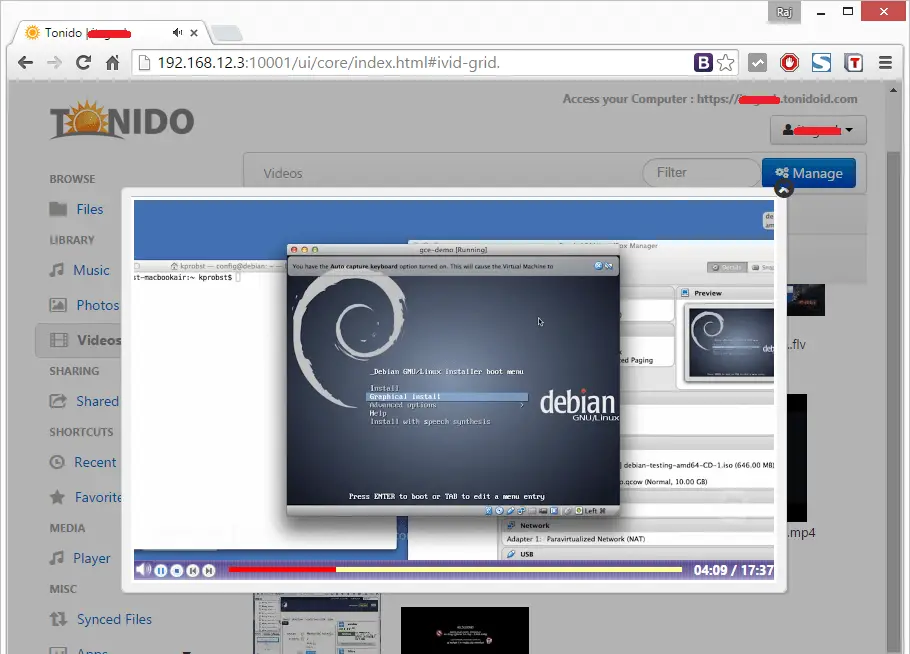Click the Raj profile button

[784, 12]
